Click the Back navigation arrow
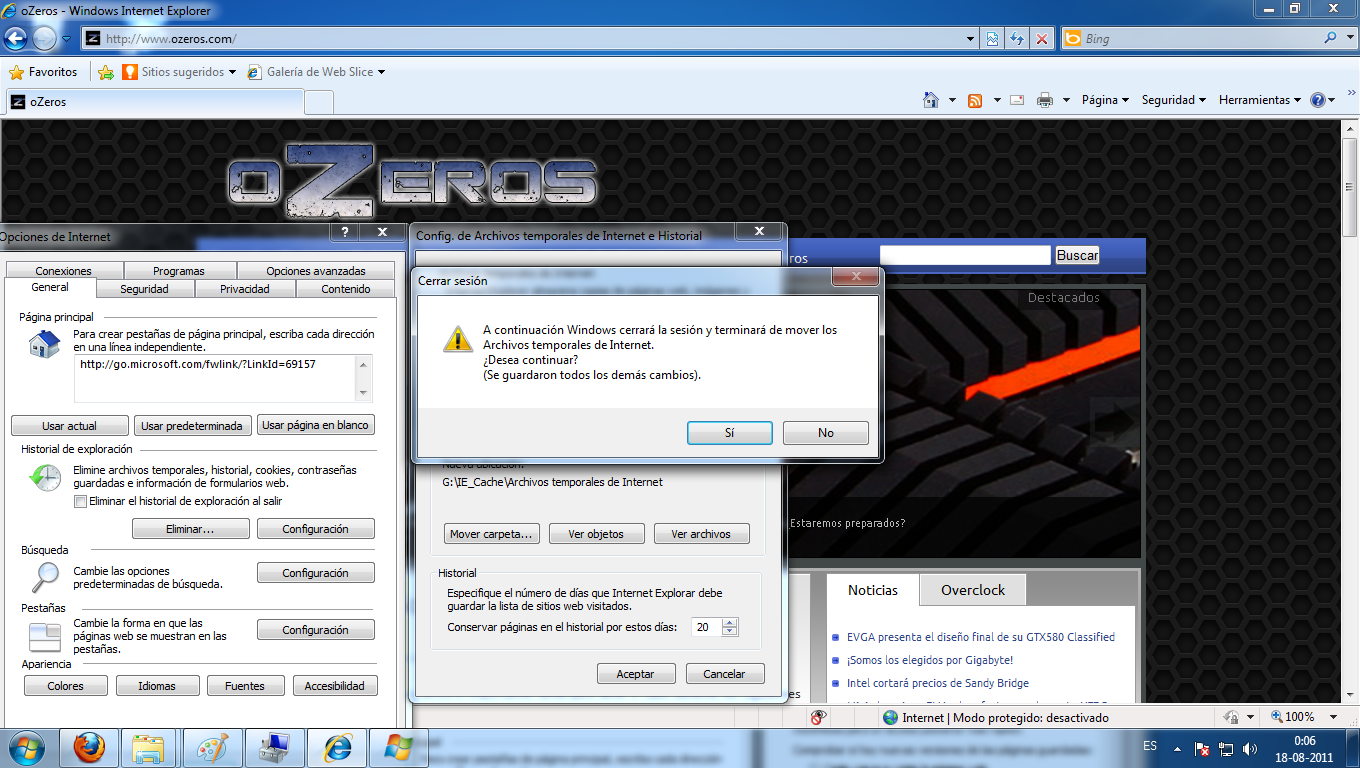 point(17,39)
